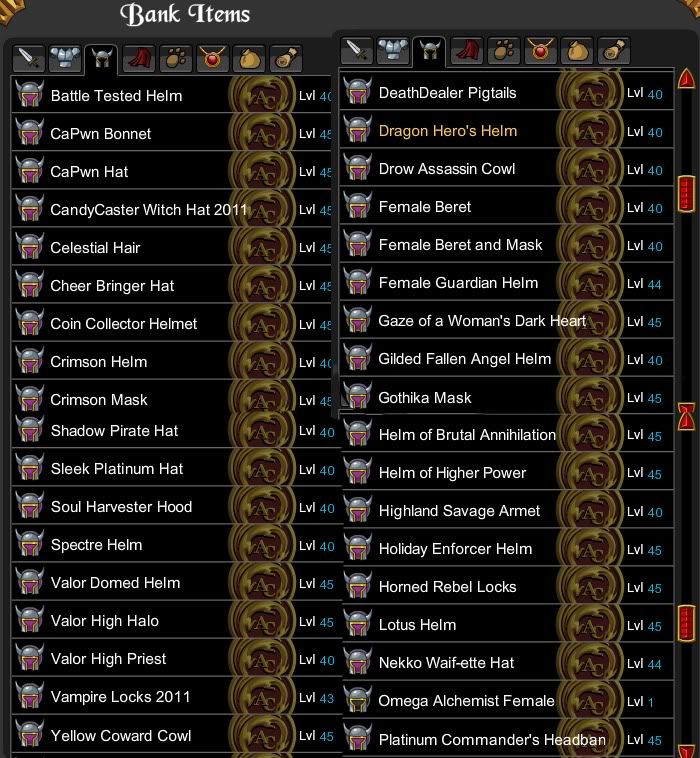700x758 pixels.
Task: Switch to the helm tab in left panel
Action: click(101, 60)
